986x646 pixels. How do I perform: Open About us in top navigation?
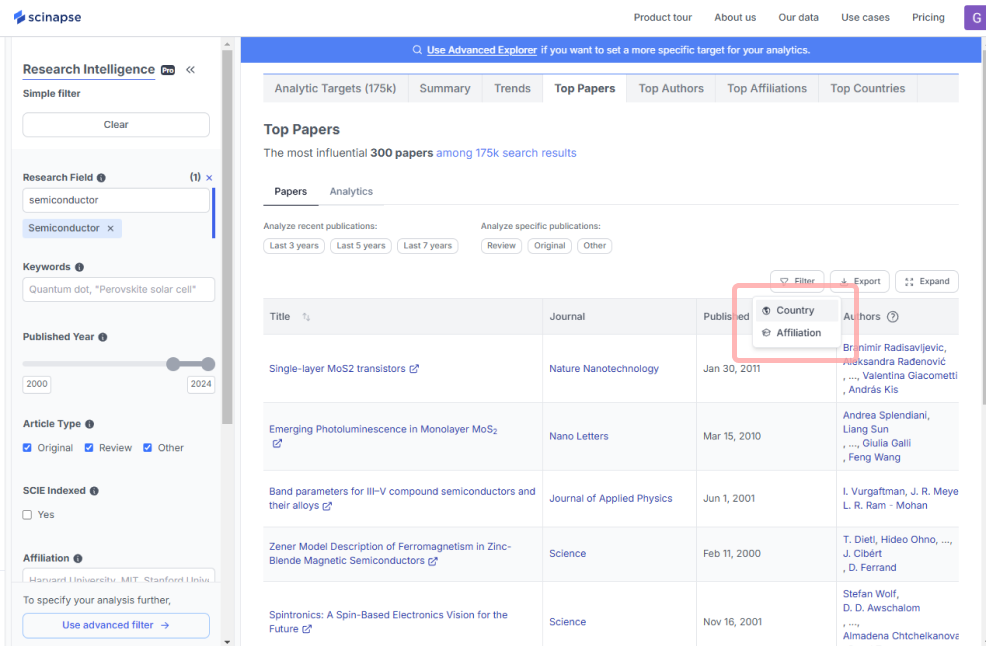click(x=735, y=18)
